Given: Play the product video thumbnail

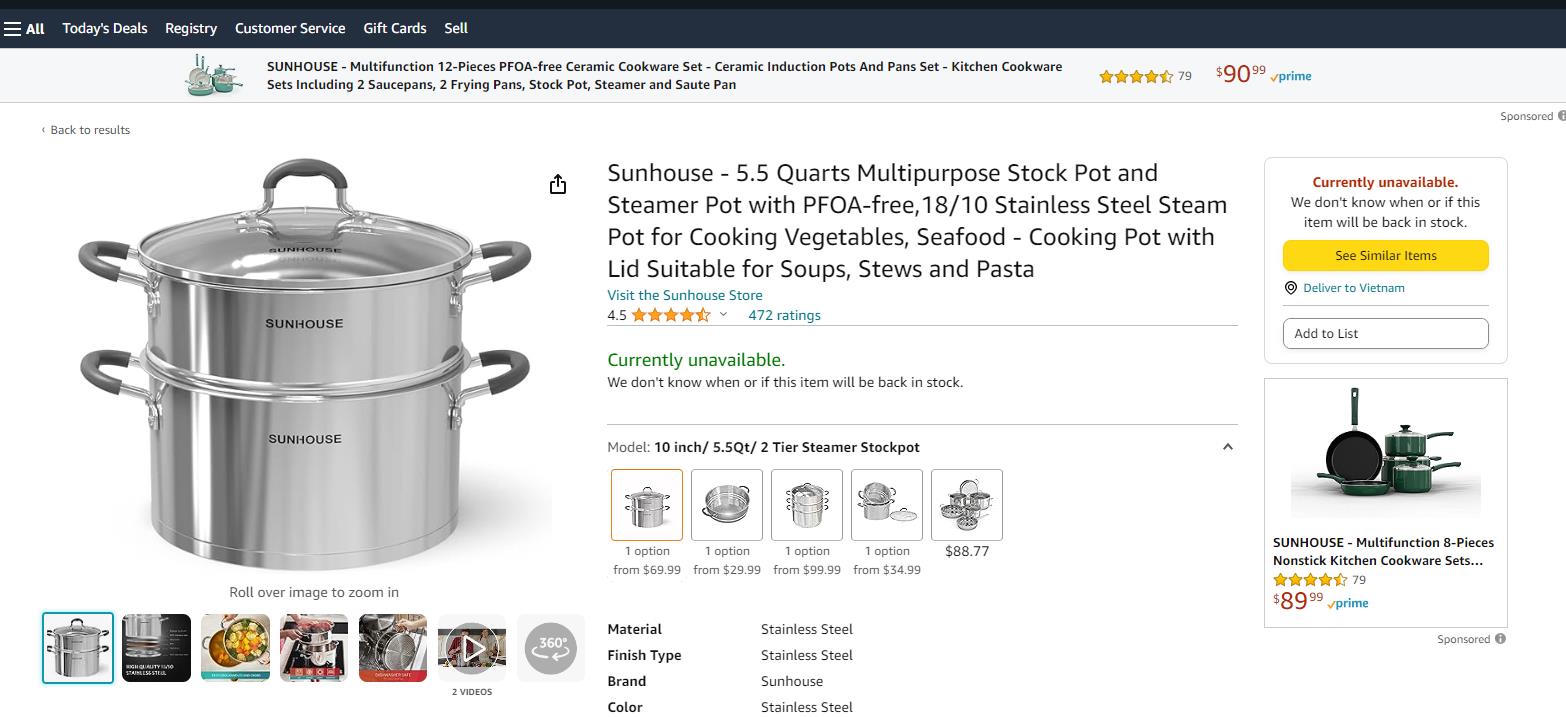Looking at the screenshot, I should coord(472,648).
